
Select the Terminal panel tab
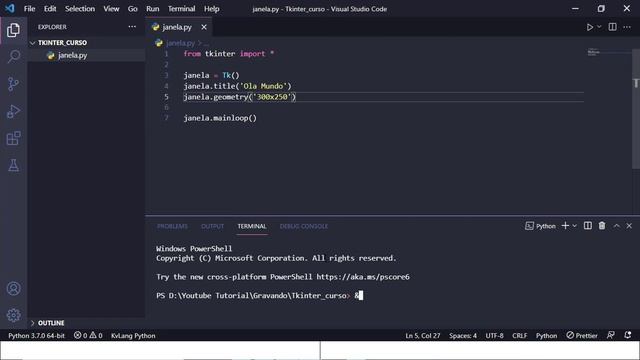252,226
